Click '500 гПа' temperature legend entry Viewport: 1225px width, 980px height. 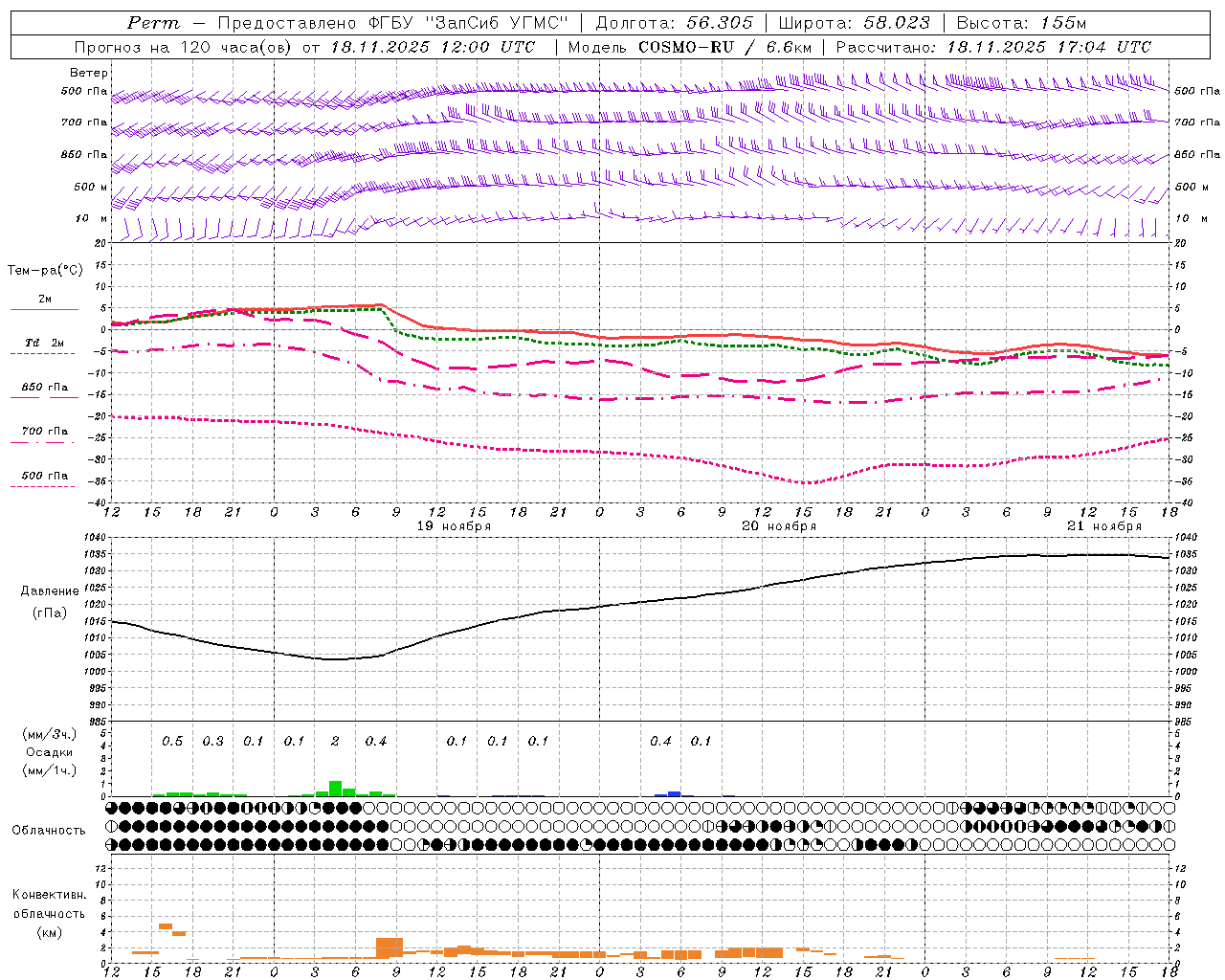[x=45, y=475]
